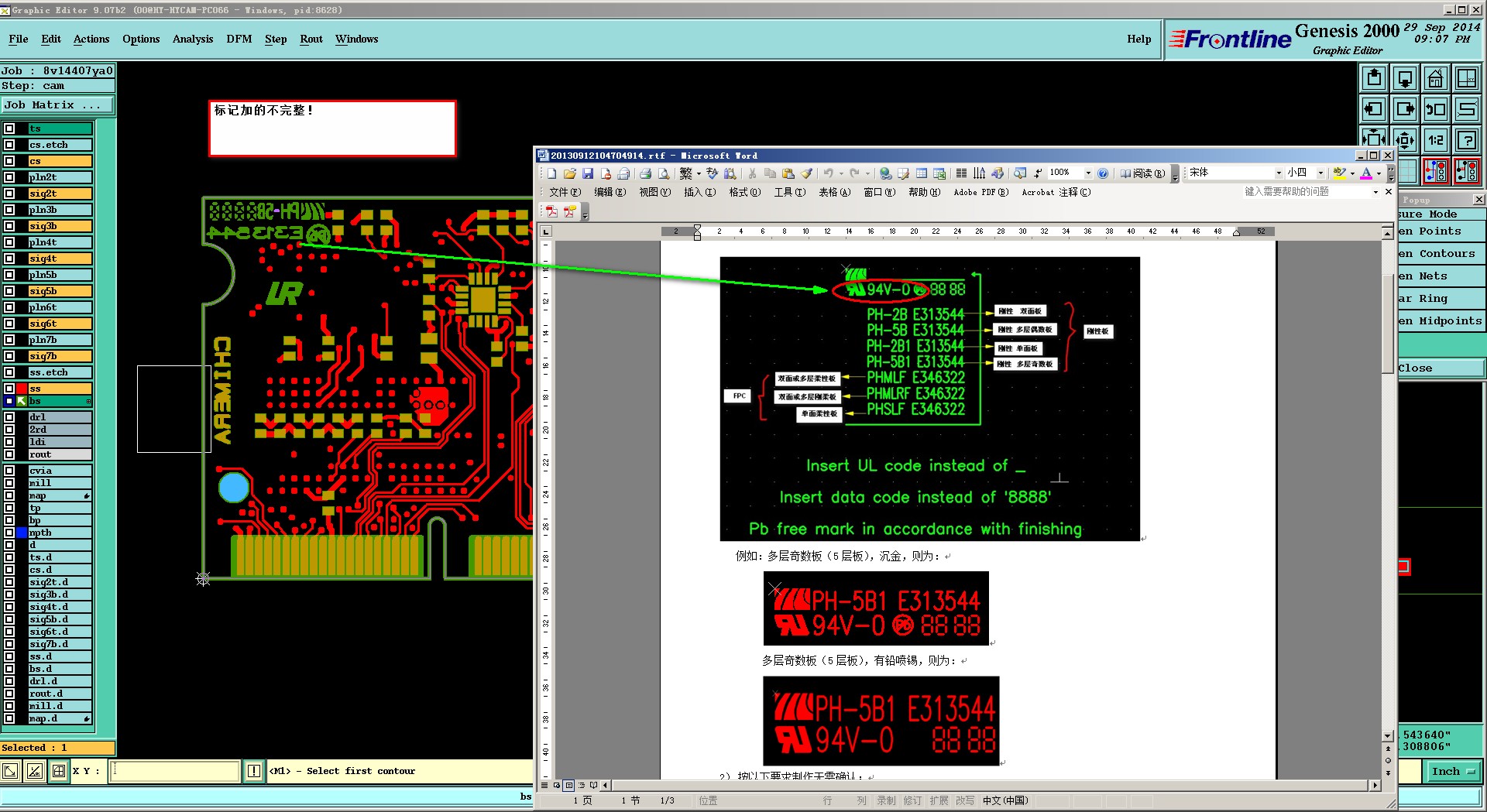Click the Print icon in Word toolbar
The image size is (1487, 812).
pos(645,173)
